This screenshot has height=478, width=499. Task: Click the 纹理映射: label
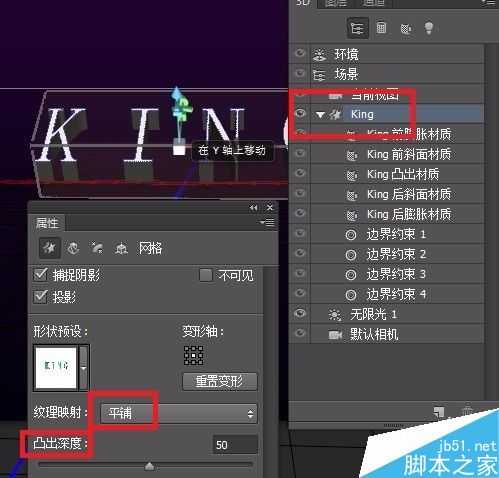pos(60,413)
